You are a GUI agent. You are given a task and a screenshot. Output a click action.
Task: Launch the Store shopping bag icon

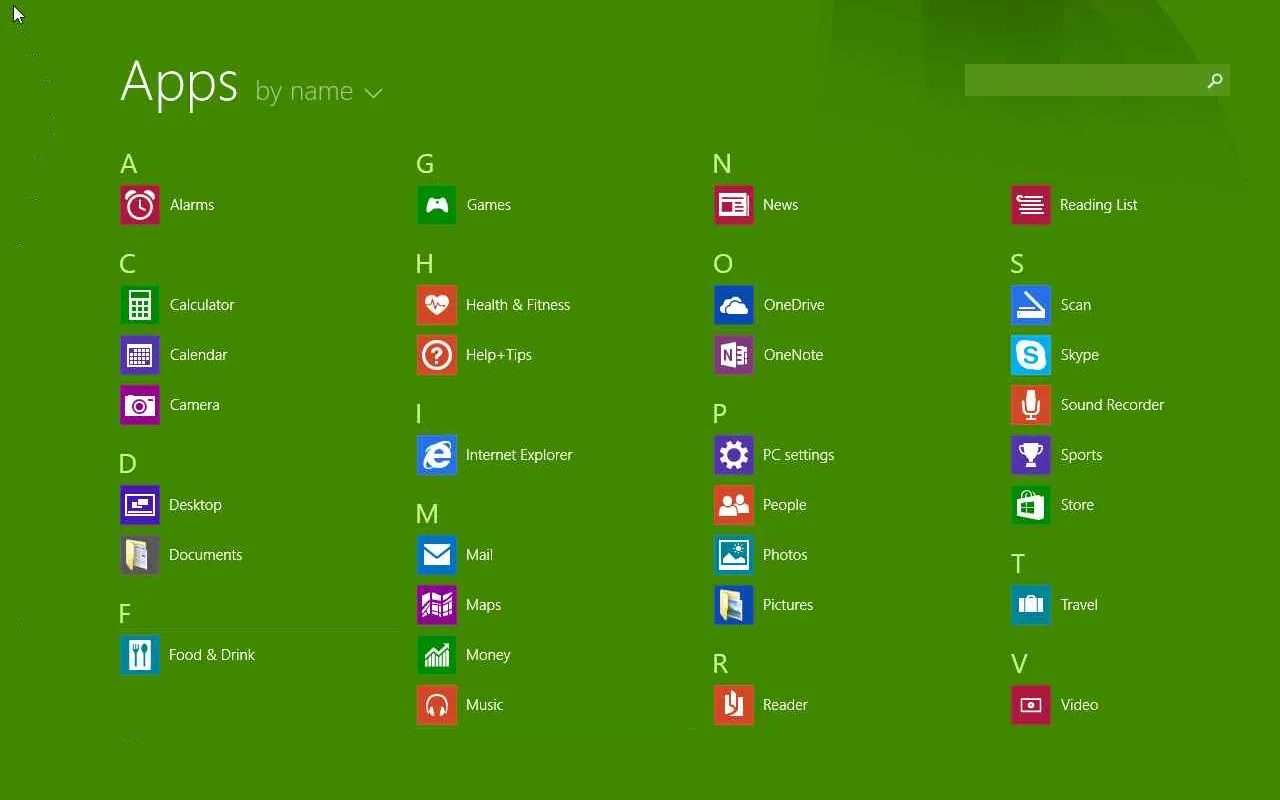[1031, 505]
